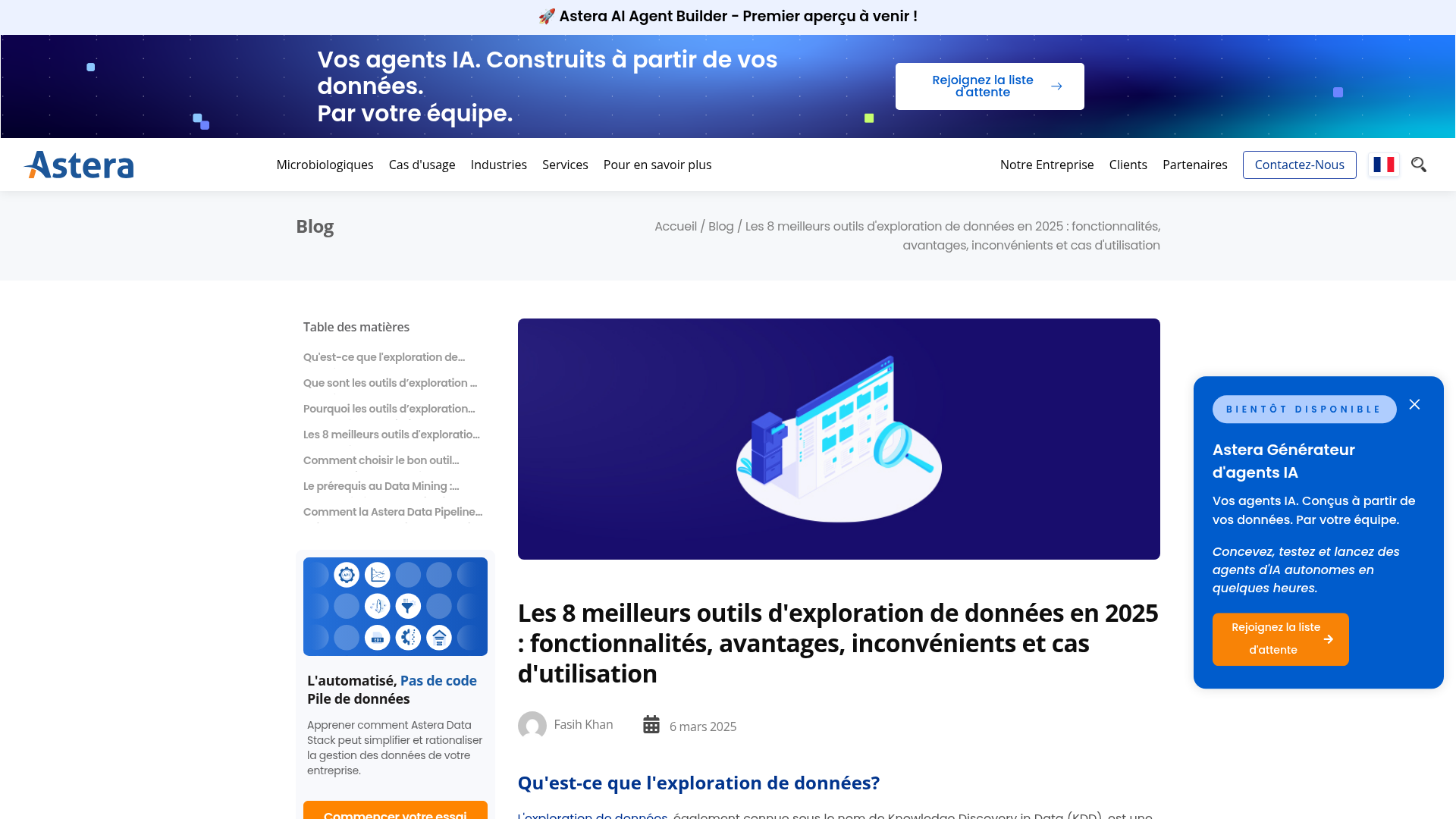Viewport: 1456px width, 819px height.
Task: Click the Fasih Khan author name
Action: pos(583,725)
